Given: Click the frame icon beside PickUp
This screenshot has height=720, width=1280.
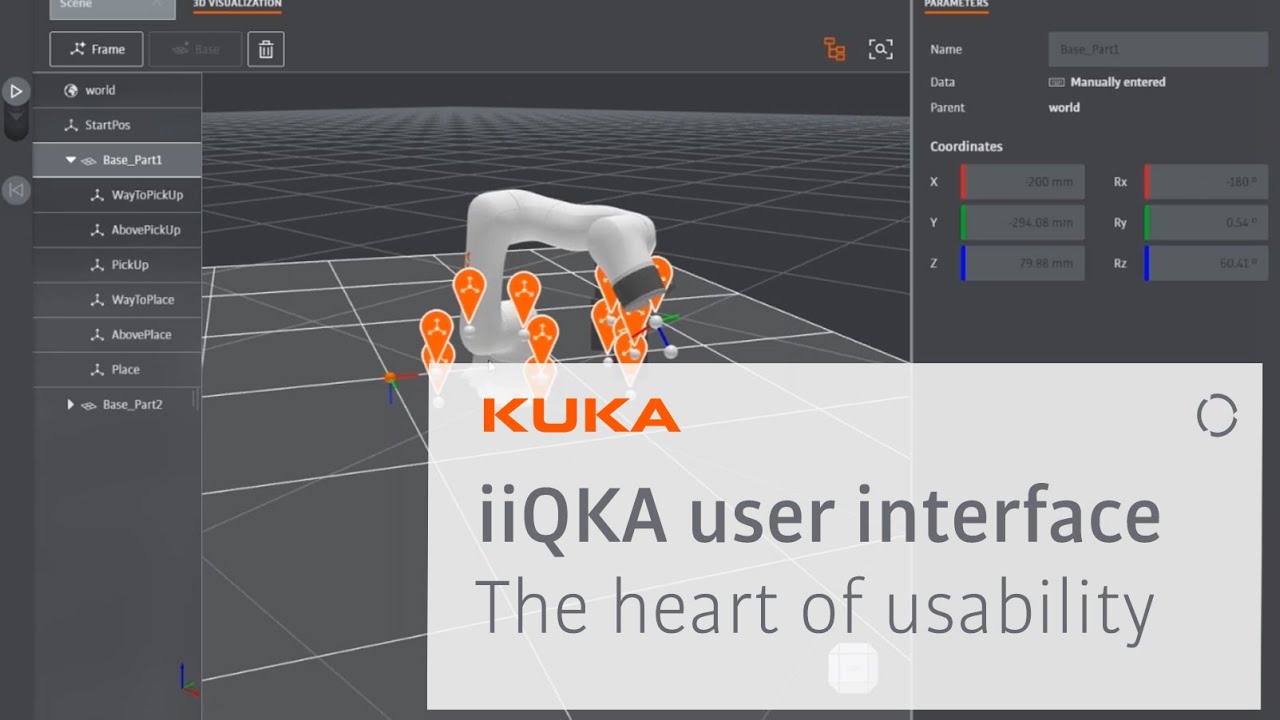Looking at the screenshot, I should pos(97,265).
